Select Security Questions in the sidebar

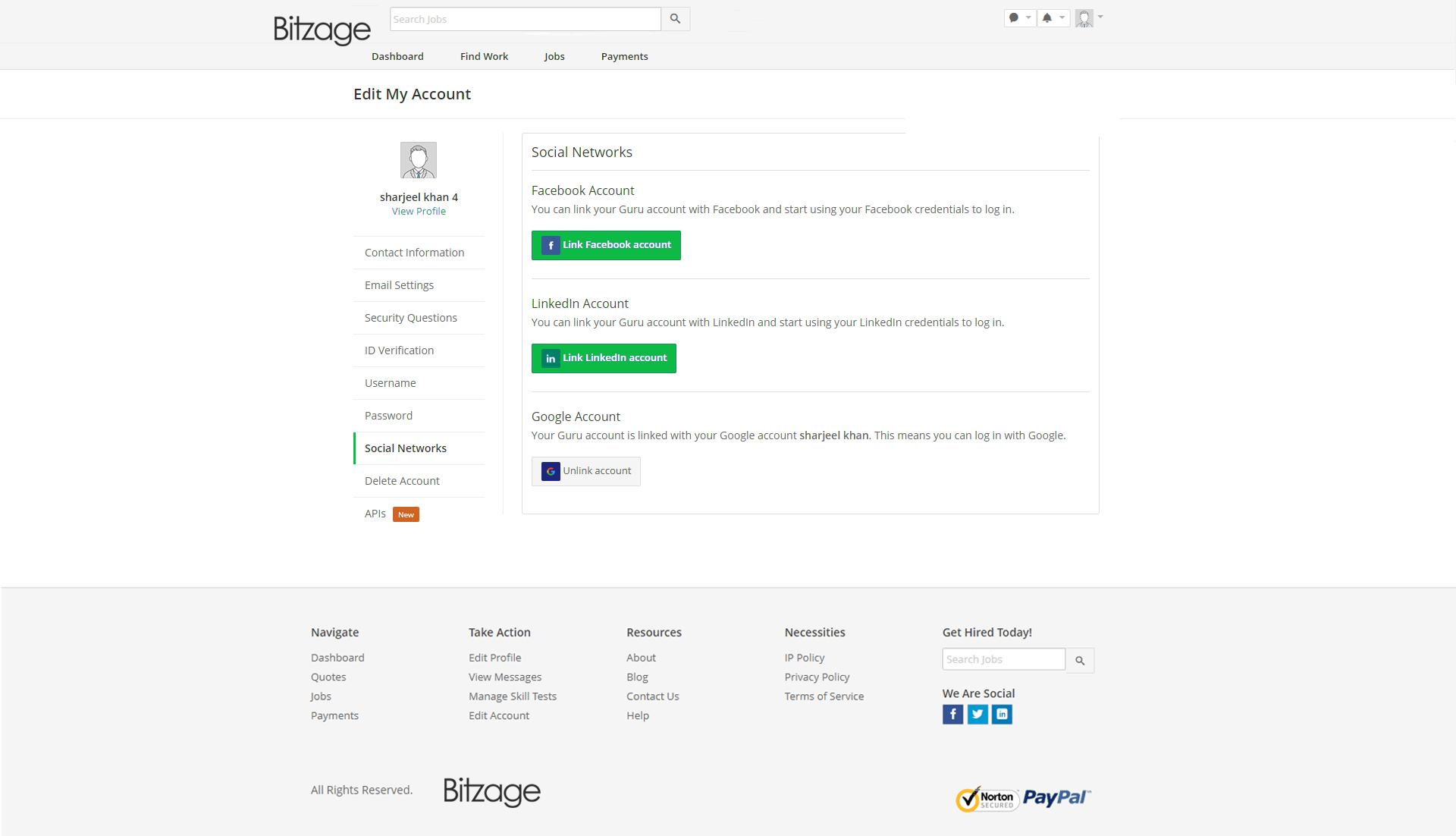click(x=410, y=318)
